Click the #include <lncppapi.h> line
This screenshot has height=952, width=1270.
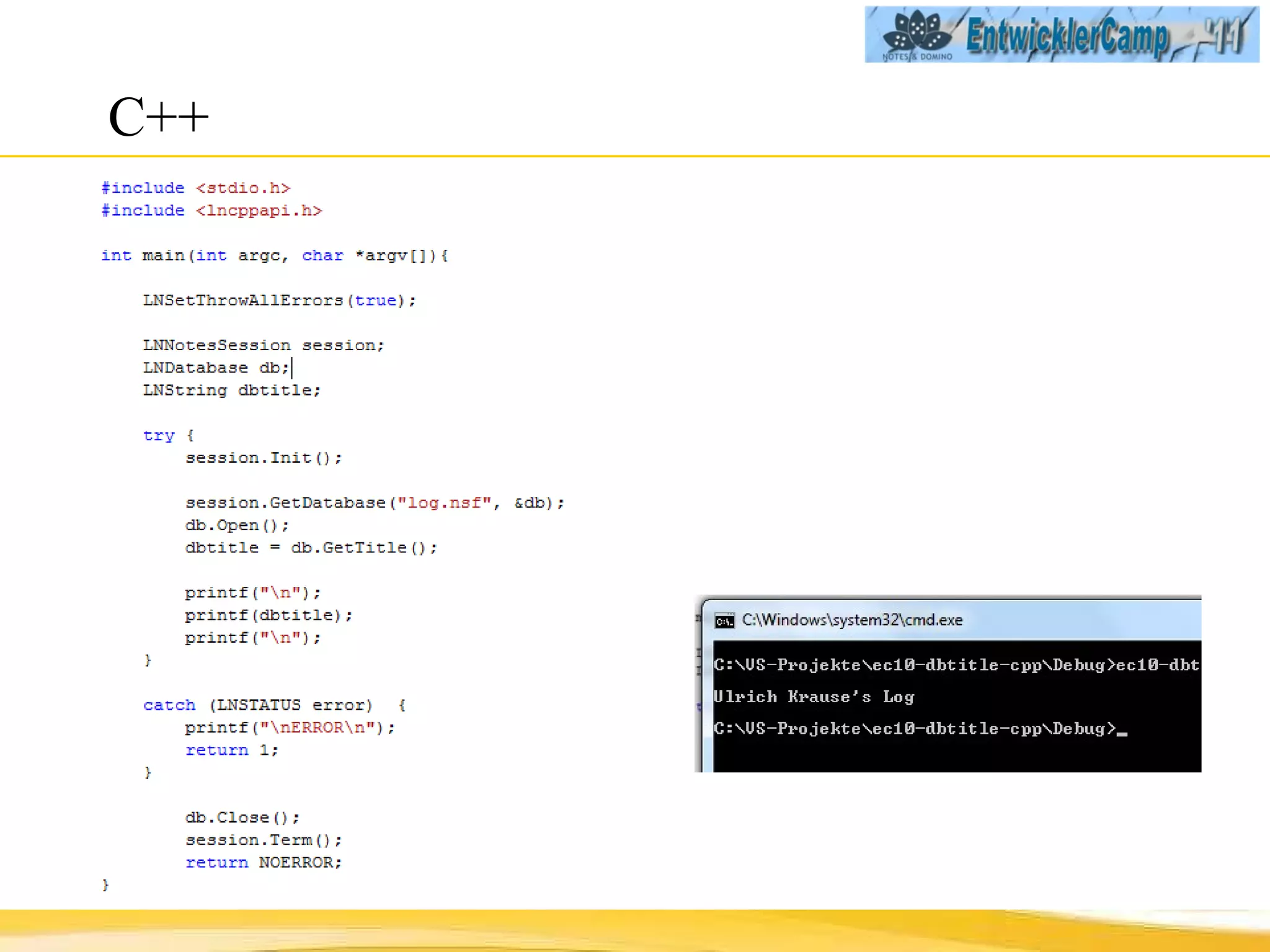point(211,211)
